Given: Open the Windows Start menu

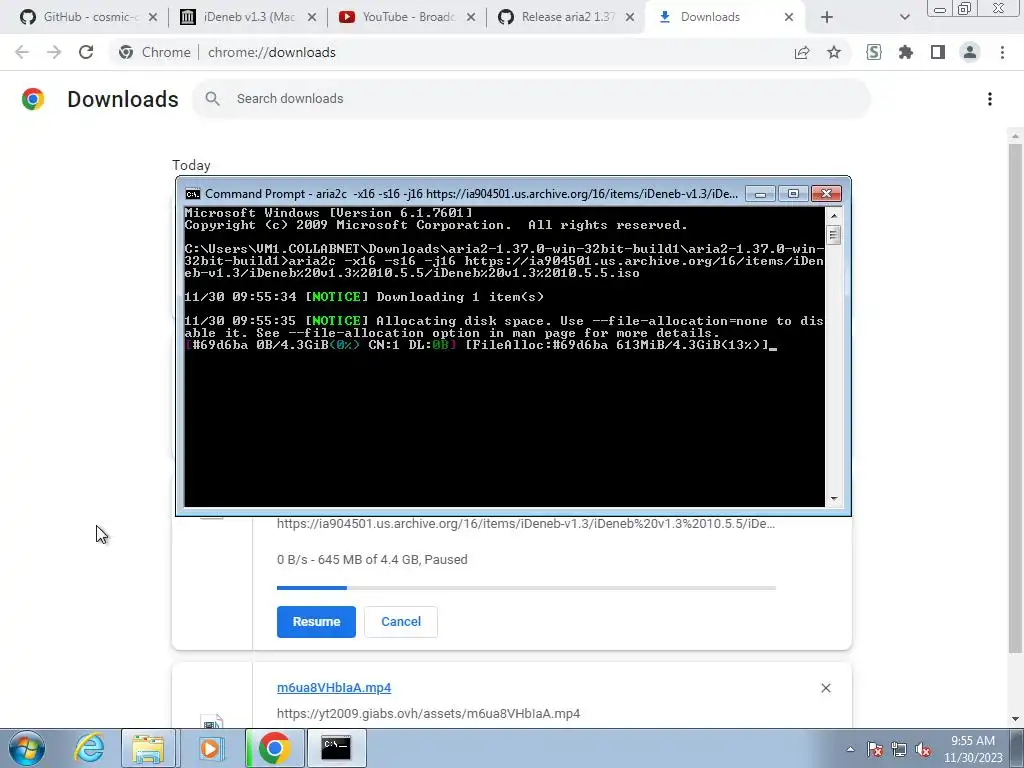Looking at the screenshot, I should (x=27, y=748).
